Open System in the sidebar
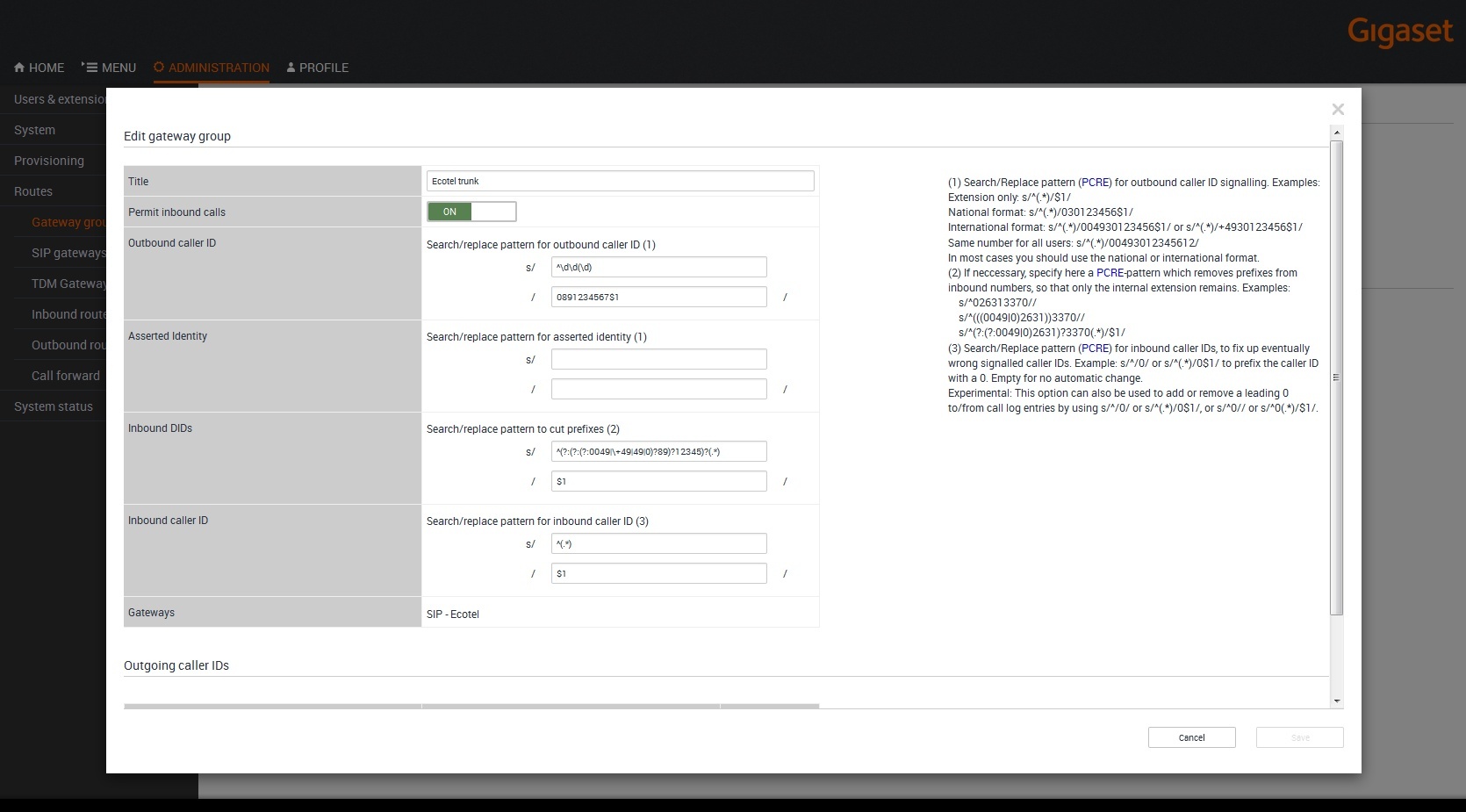1466x812 pixels. pos(34,130)
